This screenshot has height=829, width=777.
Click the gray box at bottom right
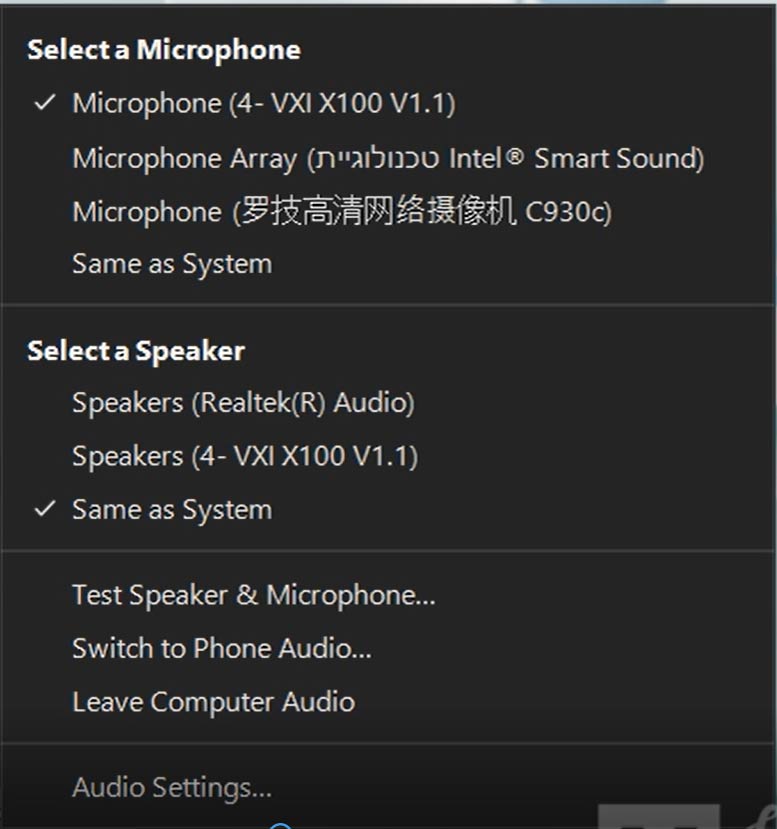659,816
